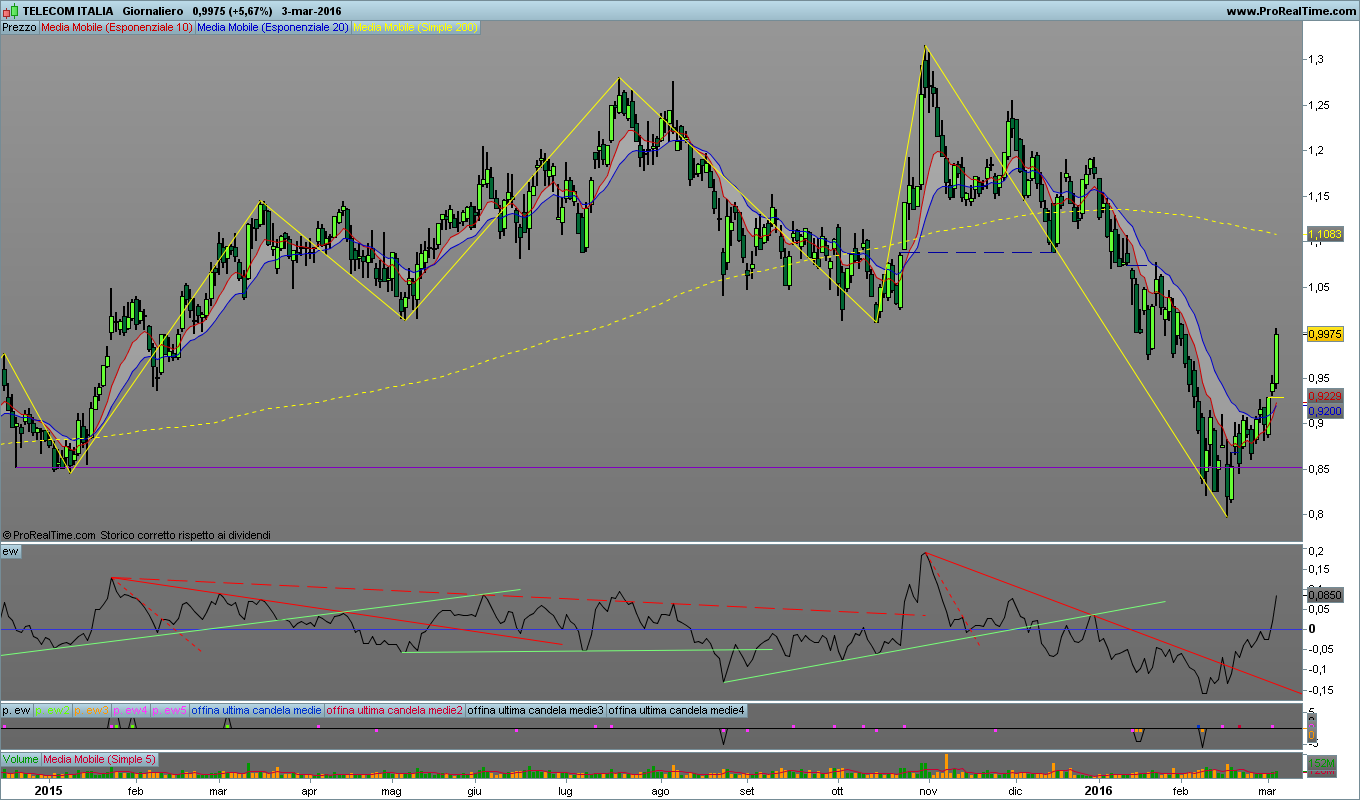Select the green p. ew2 label

click(53, 710)
